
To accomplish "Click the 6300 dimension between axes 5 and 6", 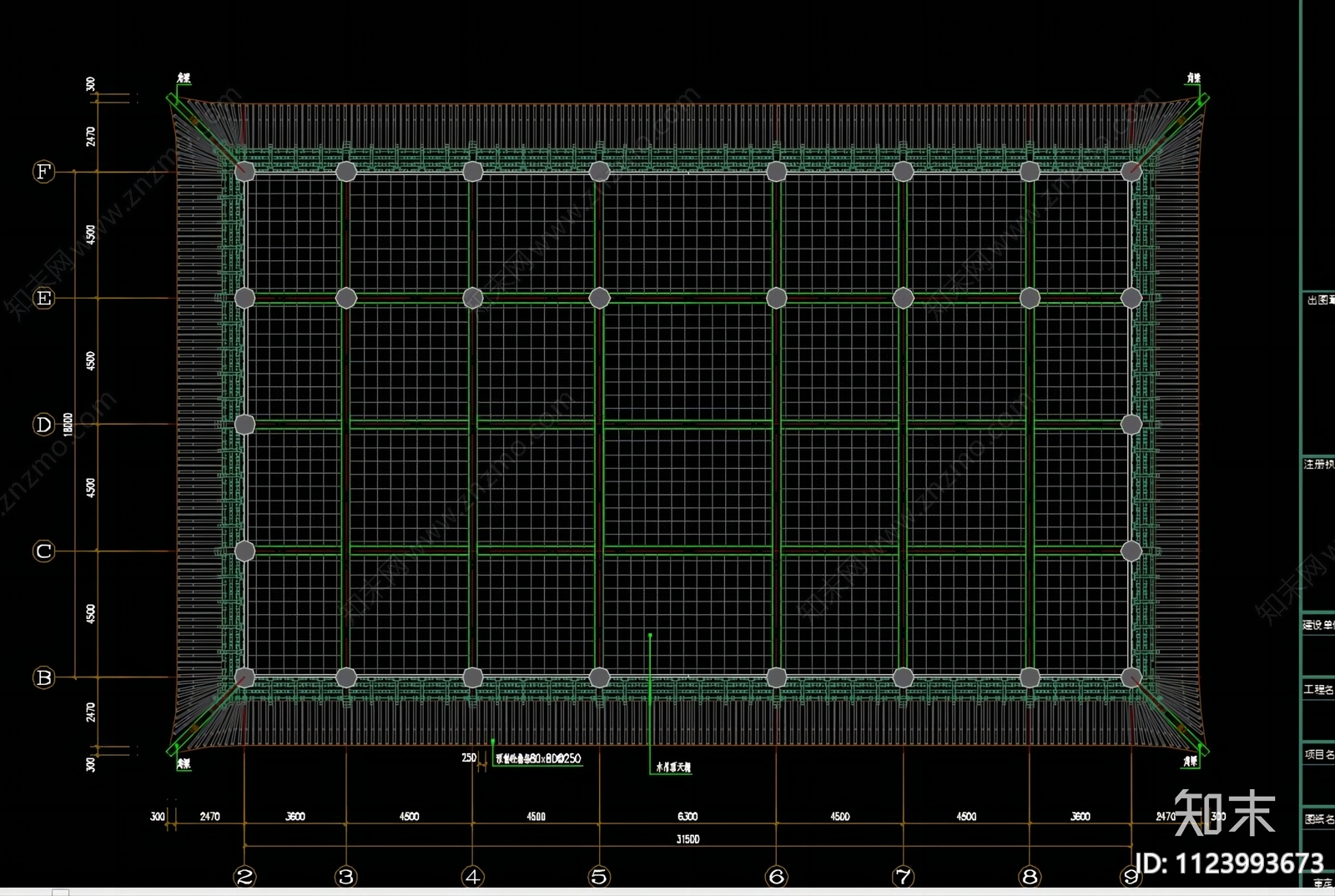I will coord(688,817).
